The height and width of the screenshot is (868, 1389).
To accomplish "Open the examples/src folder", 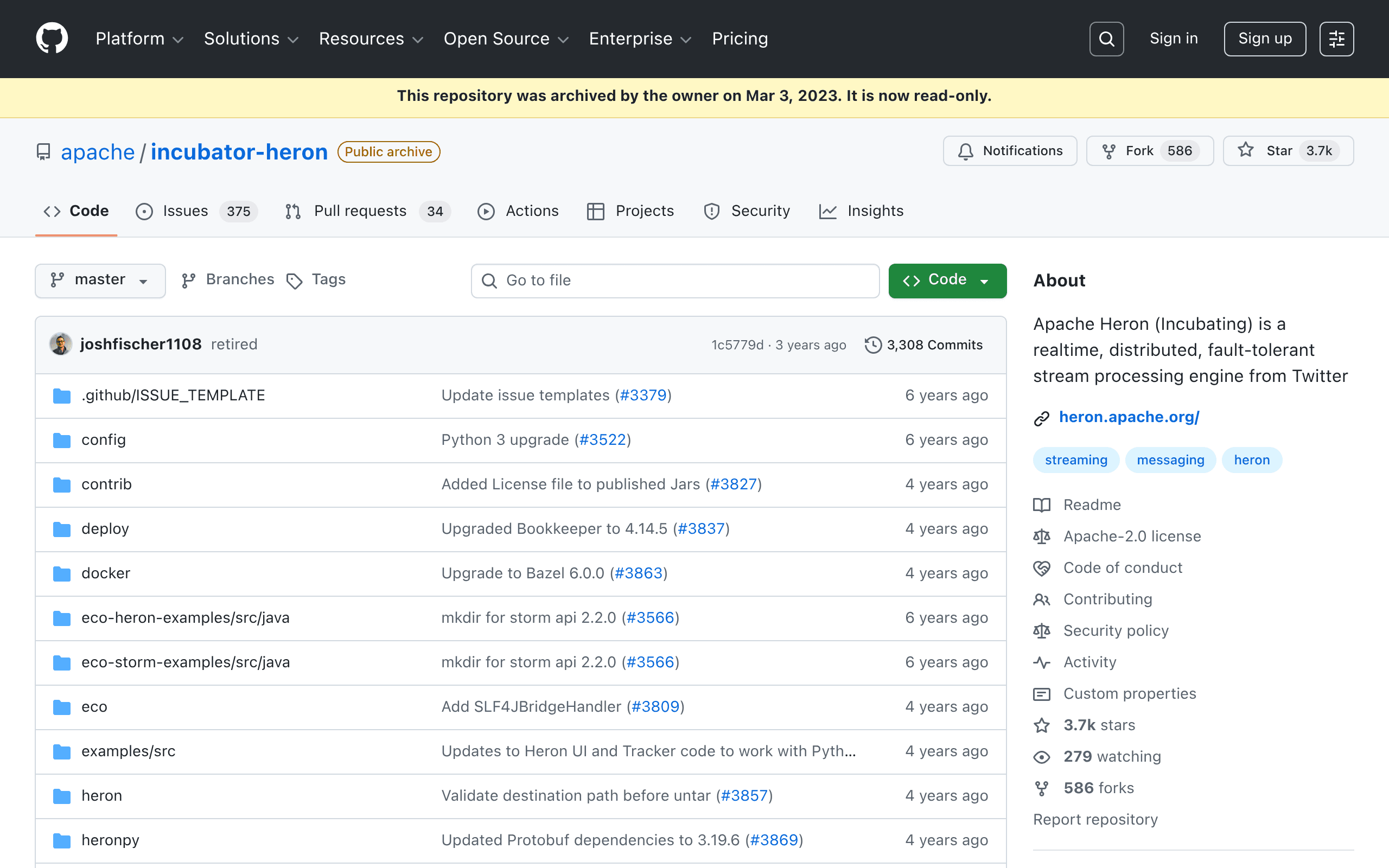I will tap(129, 751).
